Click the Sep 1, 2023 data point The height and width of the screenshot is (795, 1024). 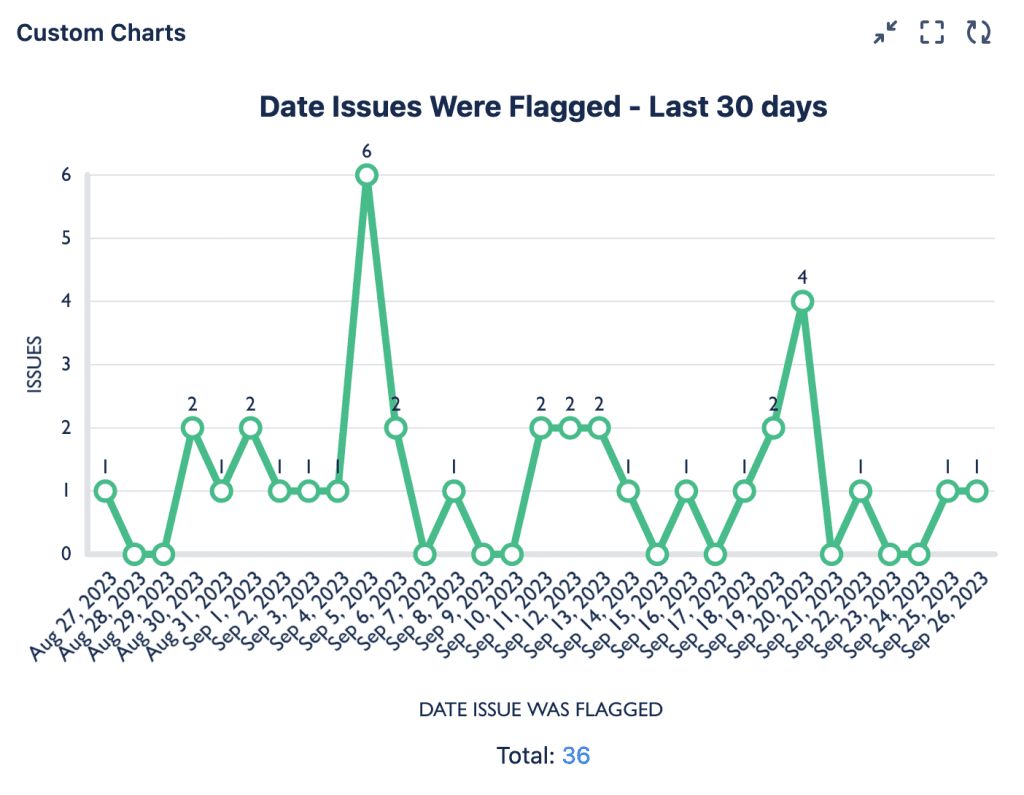pyautogui.click(x=251, y=428)
